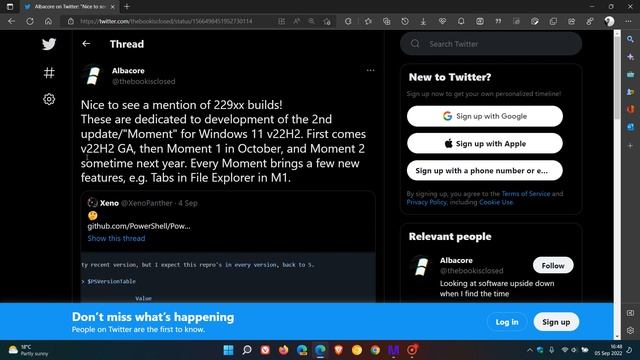Focus the Search Twitter box

(491, 44)
